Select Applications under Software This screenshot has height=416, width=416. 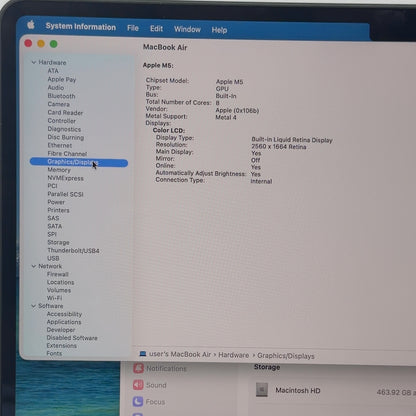coord(64,322)
